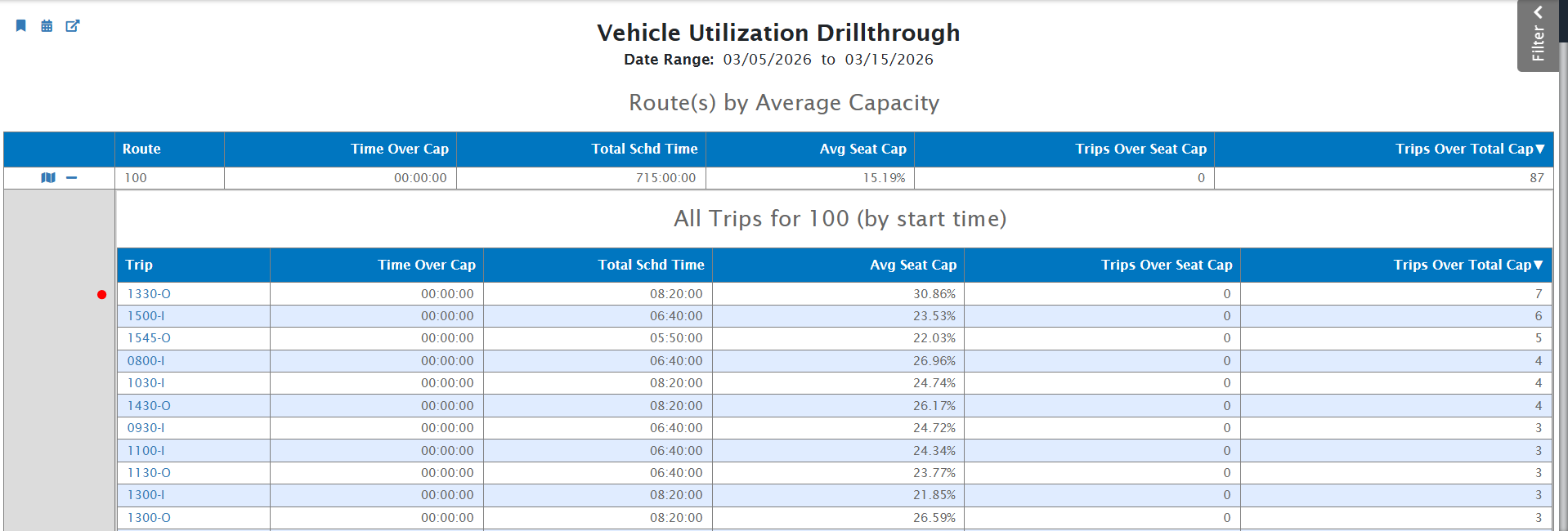Click the bookmark icon in top-left
Viewport: 1568px width, 531px height.
click(x=21, y=26)
